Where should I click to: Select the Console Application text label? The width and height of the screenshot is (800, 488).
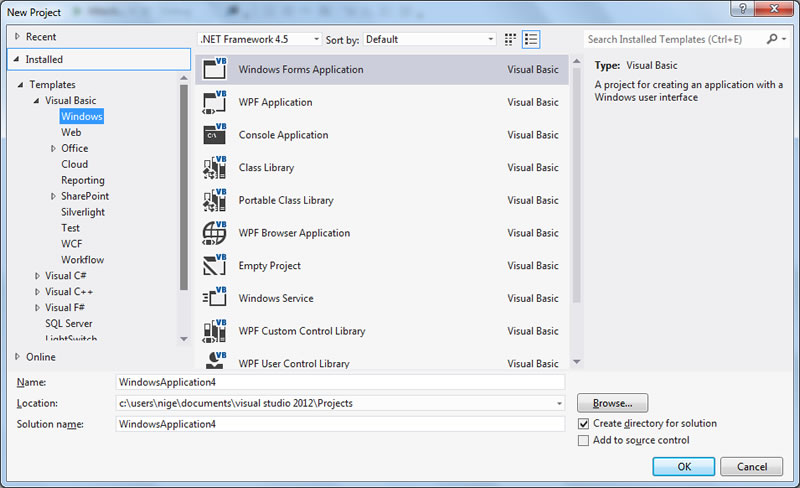[x=284, y=135]
